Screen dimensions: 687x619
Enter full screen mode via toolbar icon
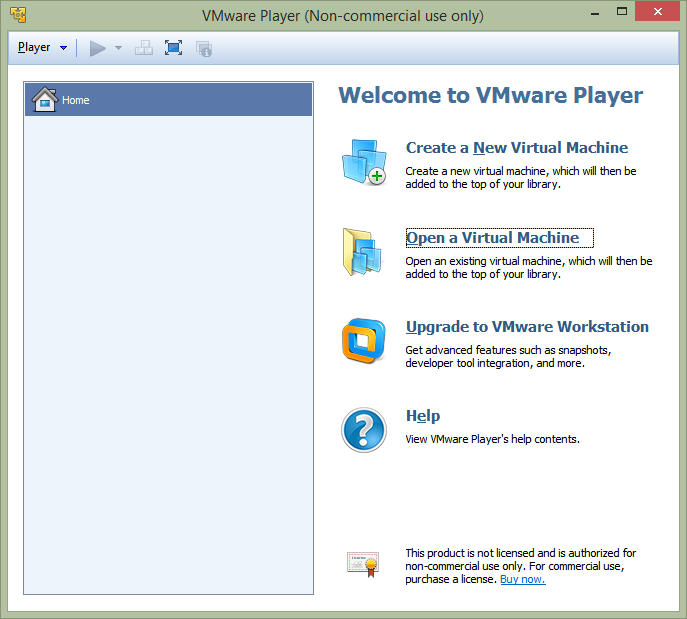tap(174, 48)
